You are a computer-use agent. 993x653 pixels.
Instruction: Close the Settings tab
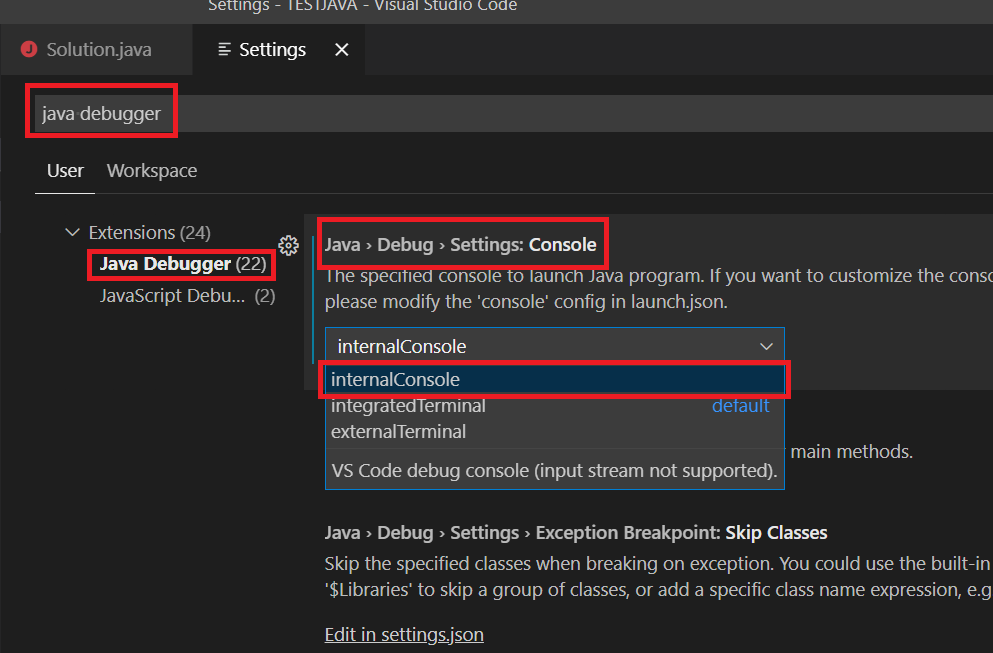pos(341,49)
